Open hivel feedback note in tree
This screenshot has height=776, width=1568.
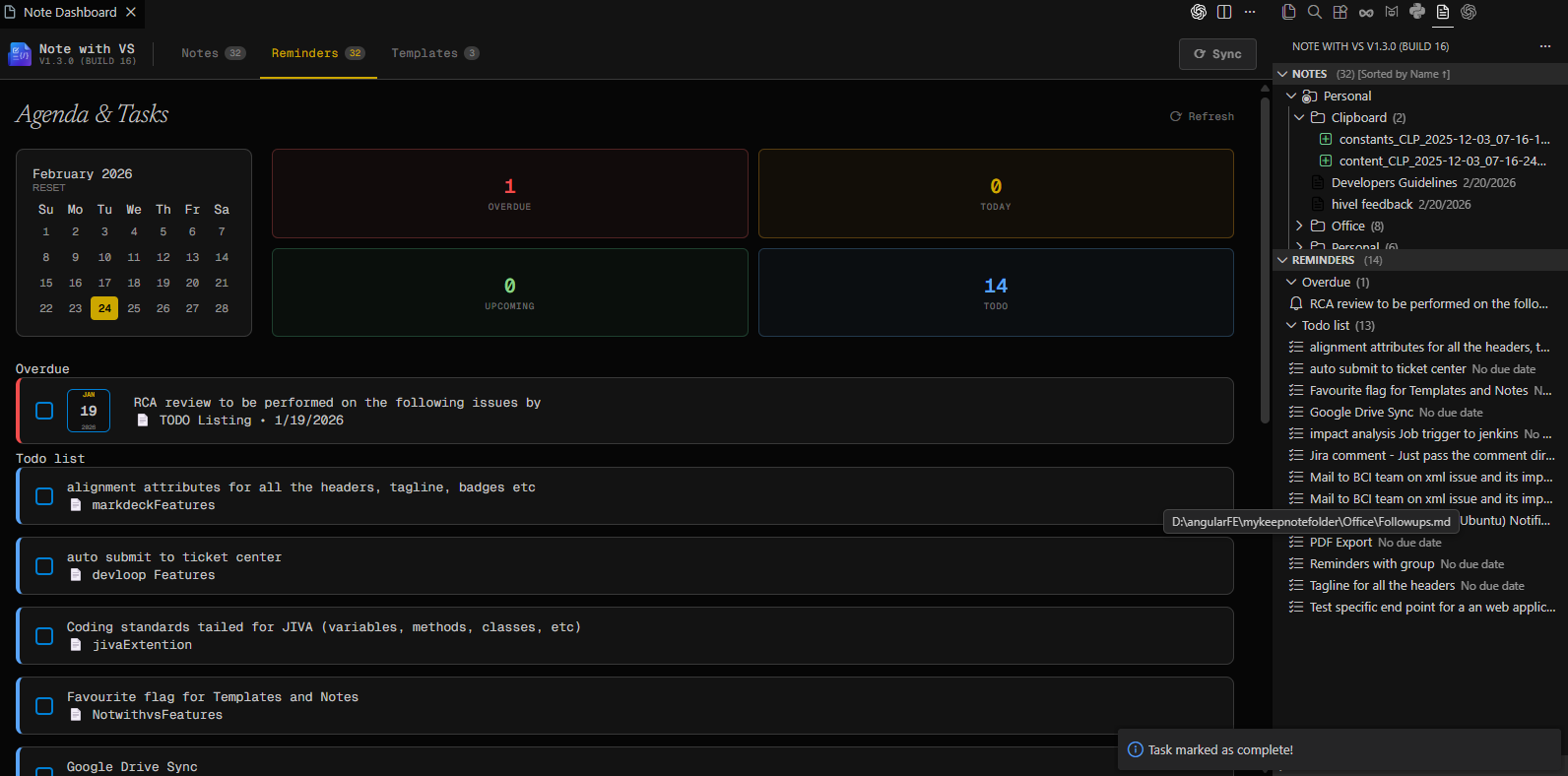pos(1372,204)
